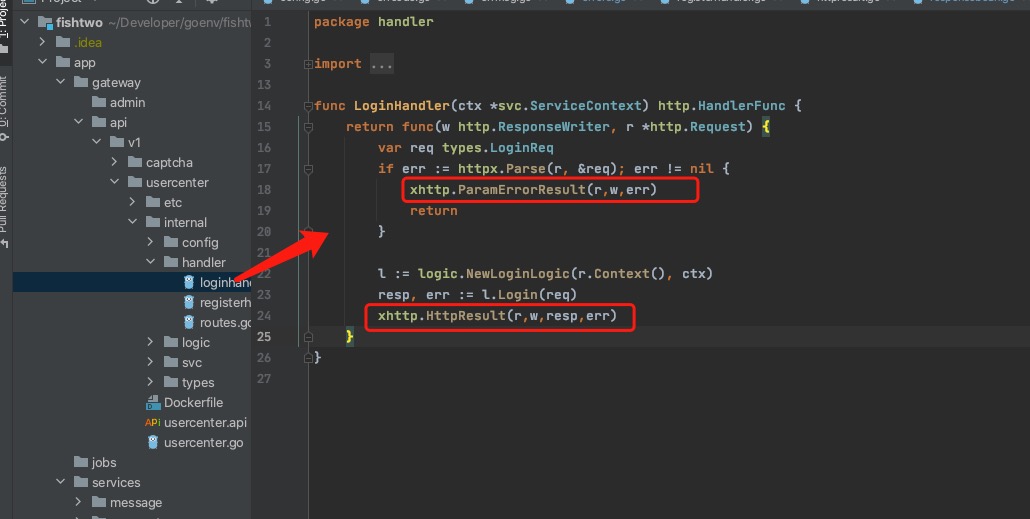
Task: Collapse the api folder chevron
Action: [79, 122]
